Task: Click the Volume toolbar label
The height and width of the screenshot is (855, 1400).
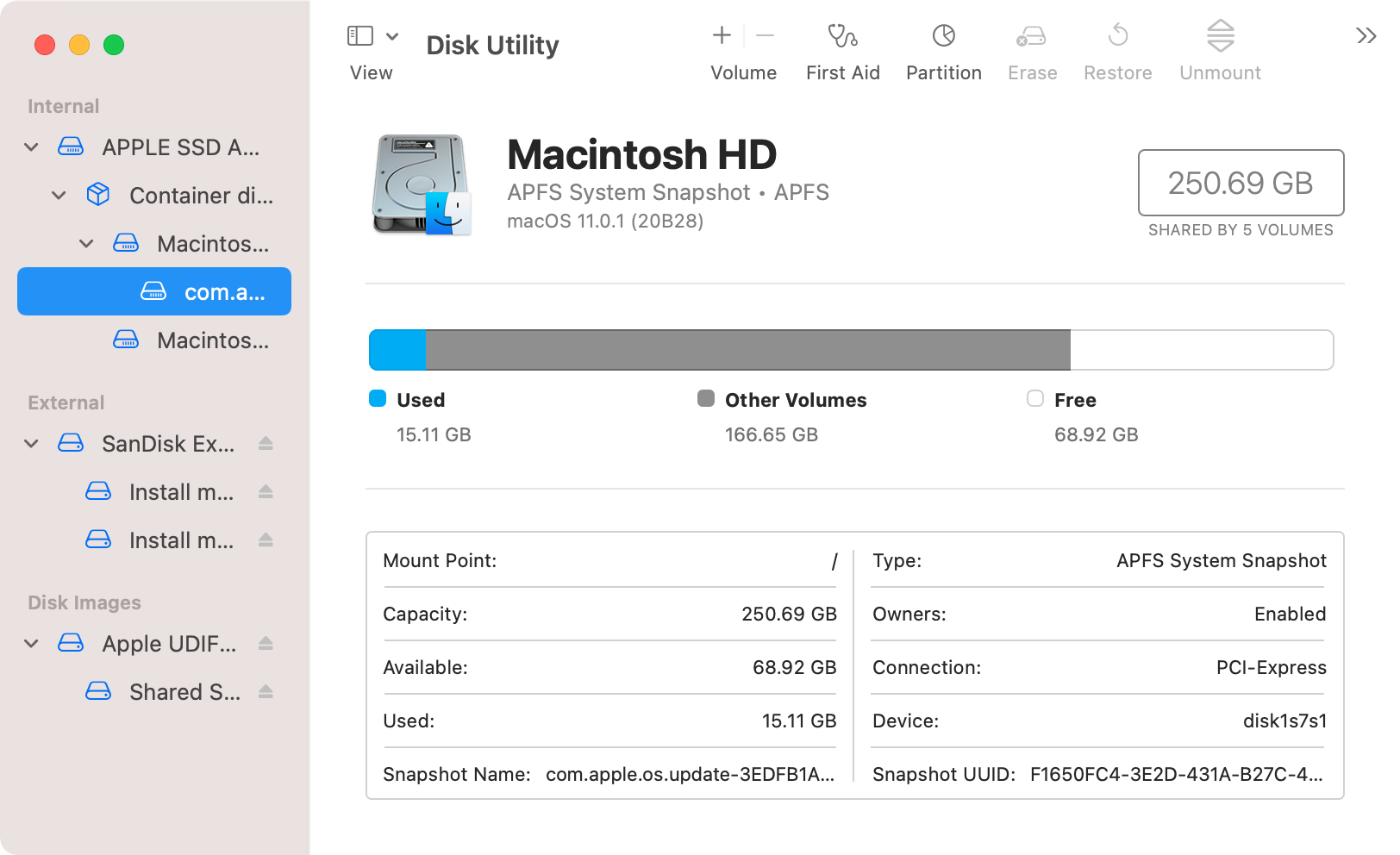Action: pyautogui.click(x=743, y=73)
